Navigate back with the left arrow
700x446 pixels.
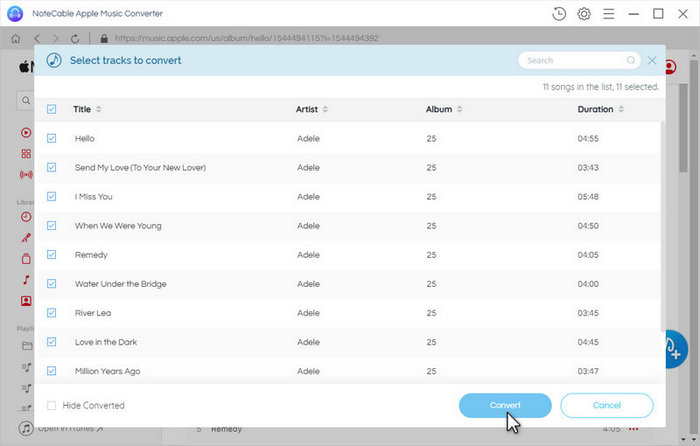click(37, 38)
